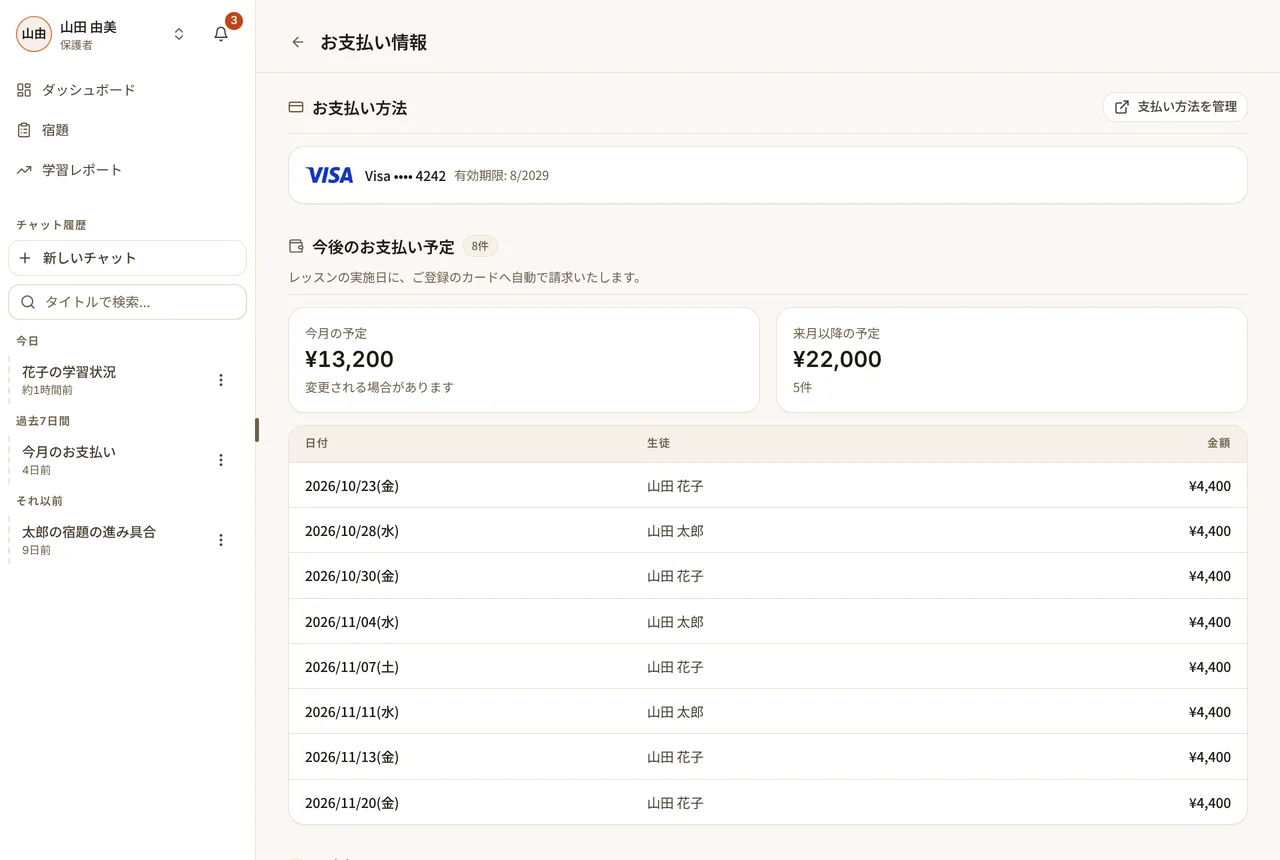1280x860 pixels.
Task: Open ダッシュボード in the sidebar
Action: (128, 90)
